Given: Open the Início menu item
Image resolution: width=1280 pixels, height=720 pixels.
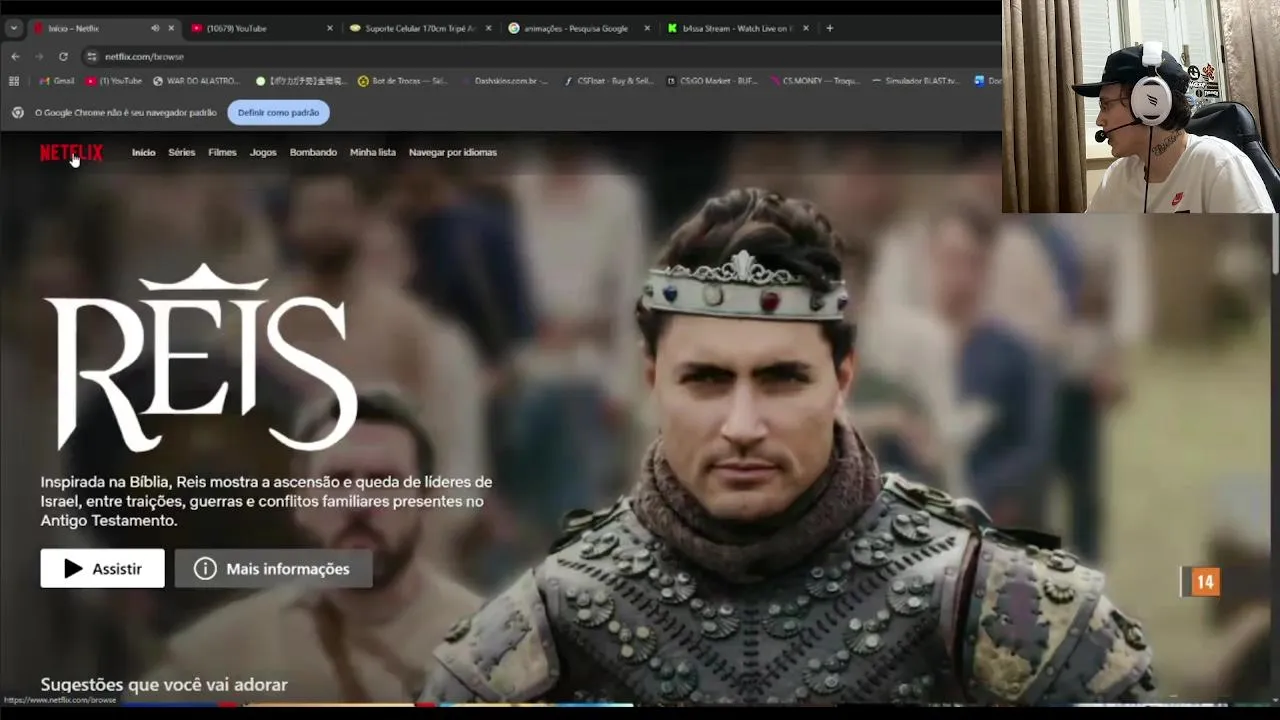Looking at the screenshot, I should pos(144,153).
